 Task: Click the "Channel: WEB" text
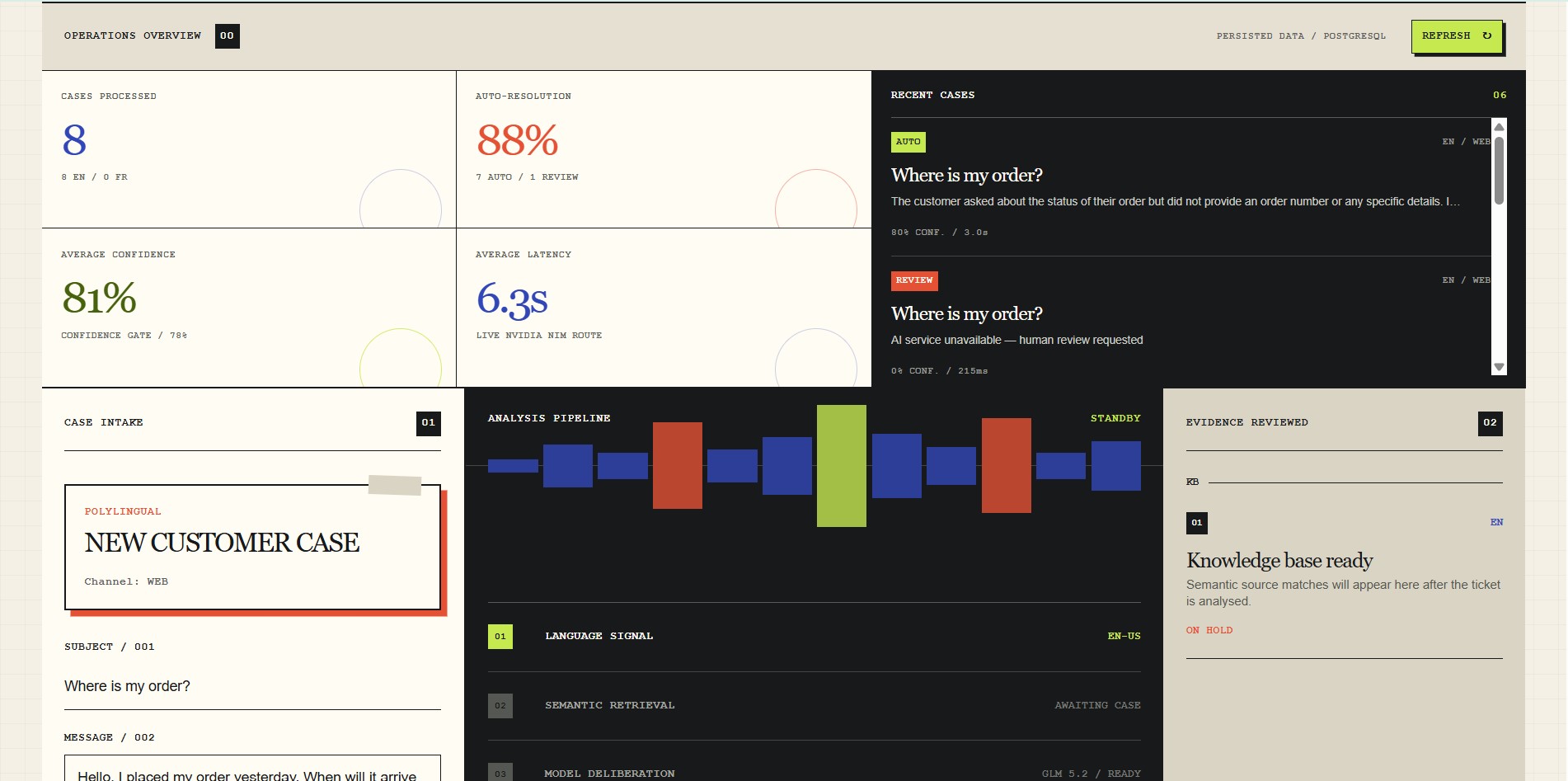click(126, 582)
